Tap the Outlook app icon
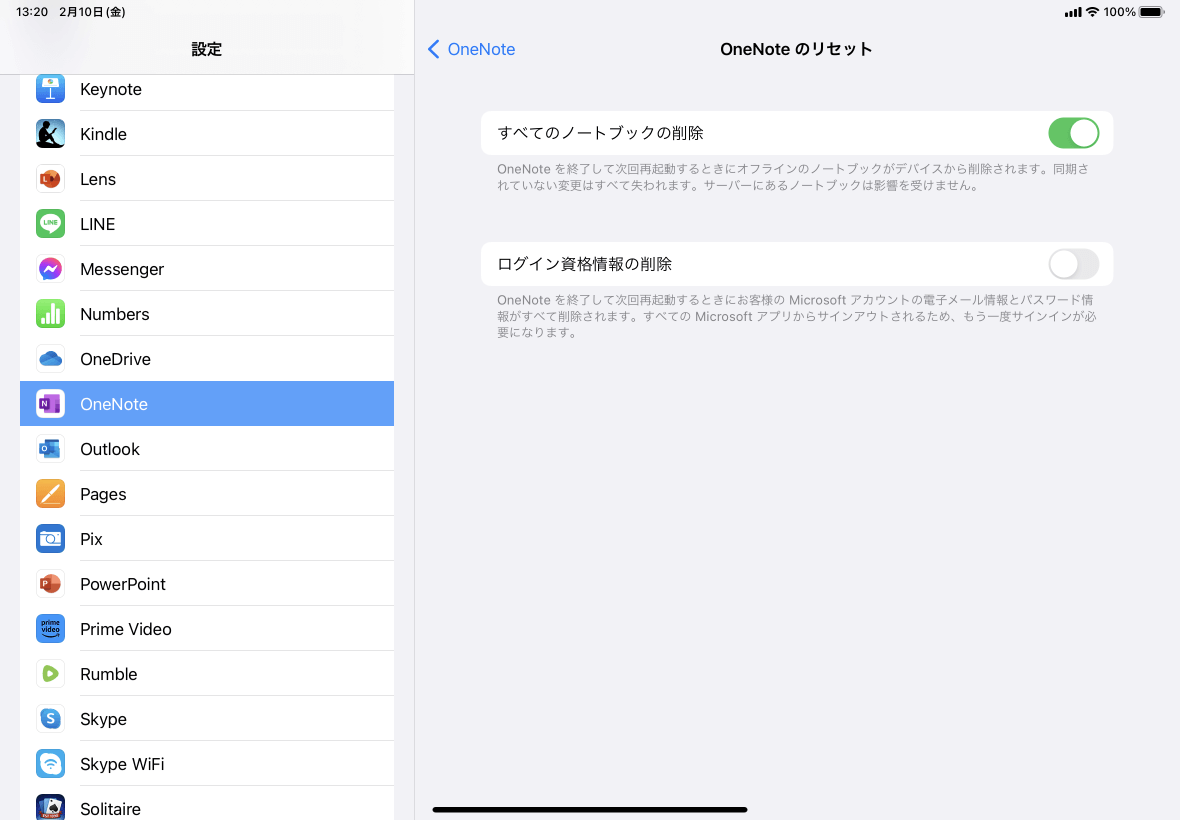Screen dimensions: 1180x820 pyautogui.click(x=50, y=449)
